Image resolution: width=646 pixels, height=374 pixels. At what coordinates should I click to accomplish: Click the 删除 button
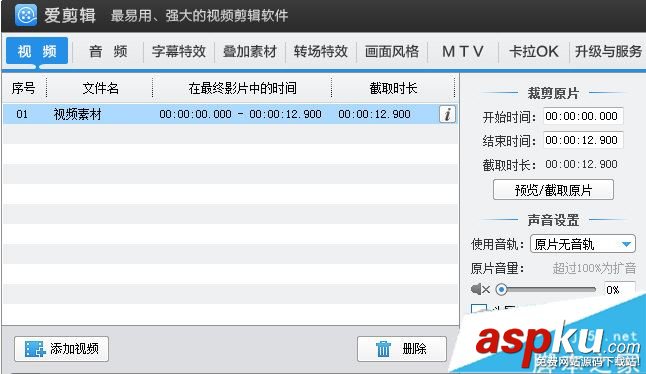402,349
